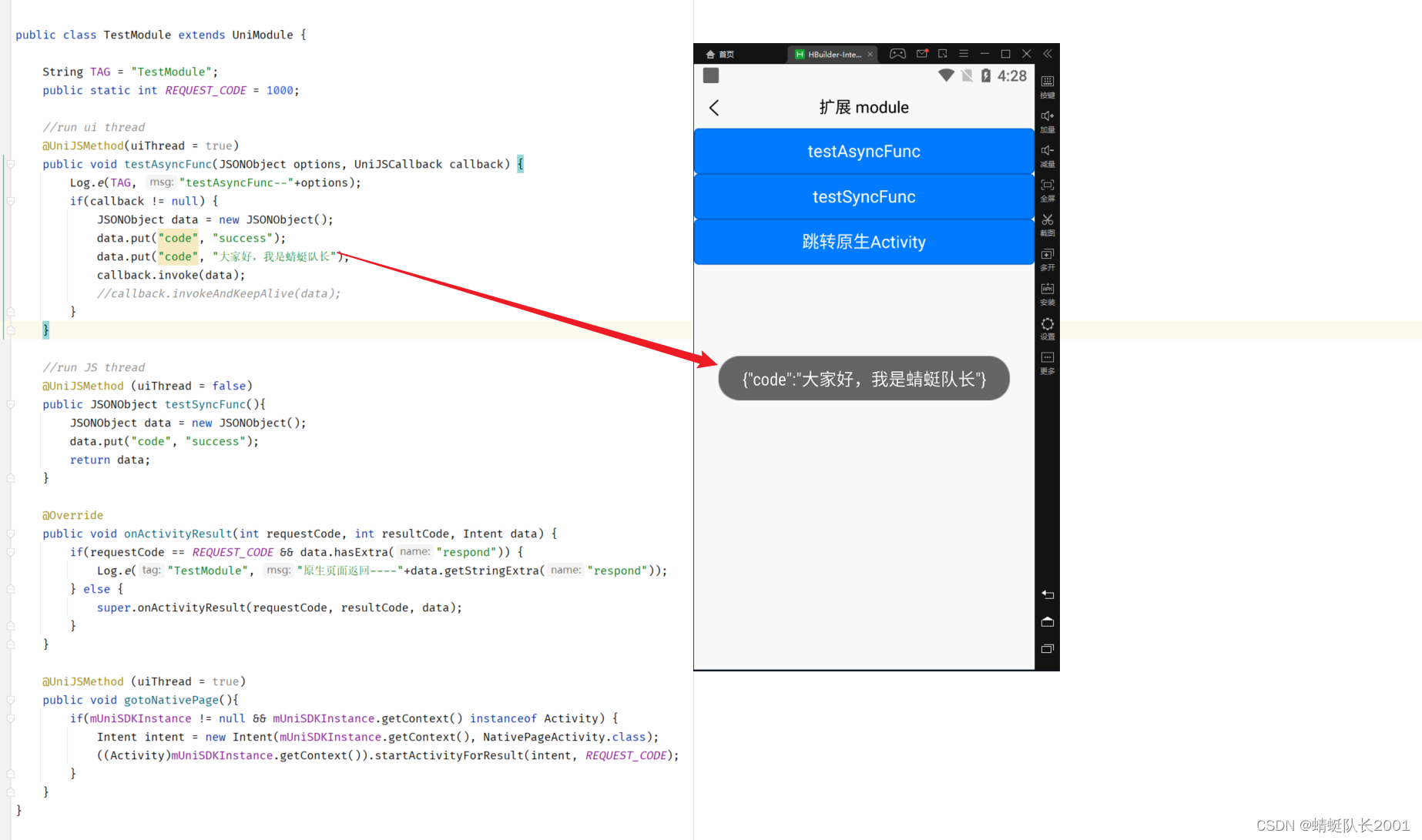Open the keyboard mapping tool 按键
The image size is (1422, 840).
(1048, 86)
